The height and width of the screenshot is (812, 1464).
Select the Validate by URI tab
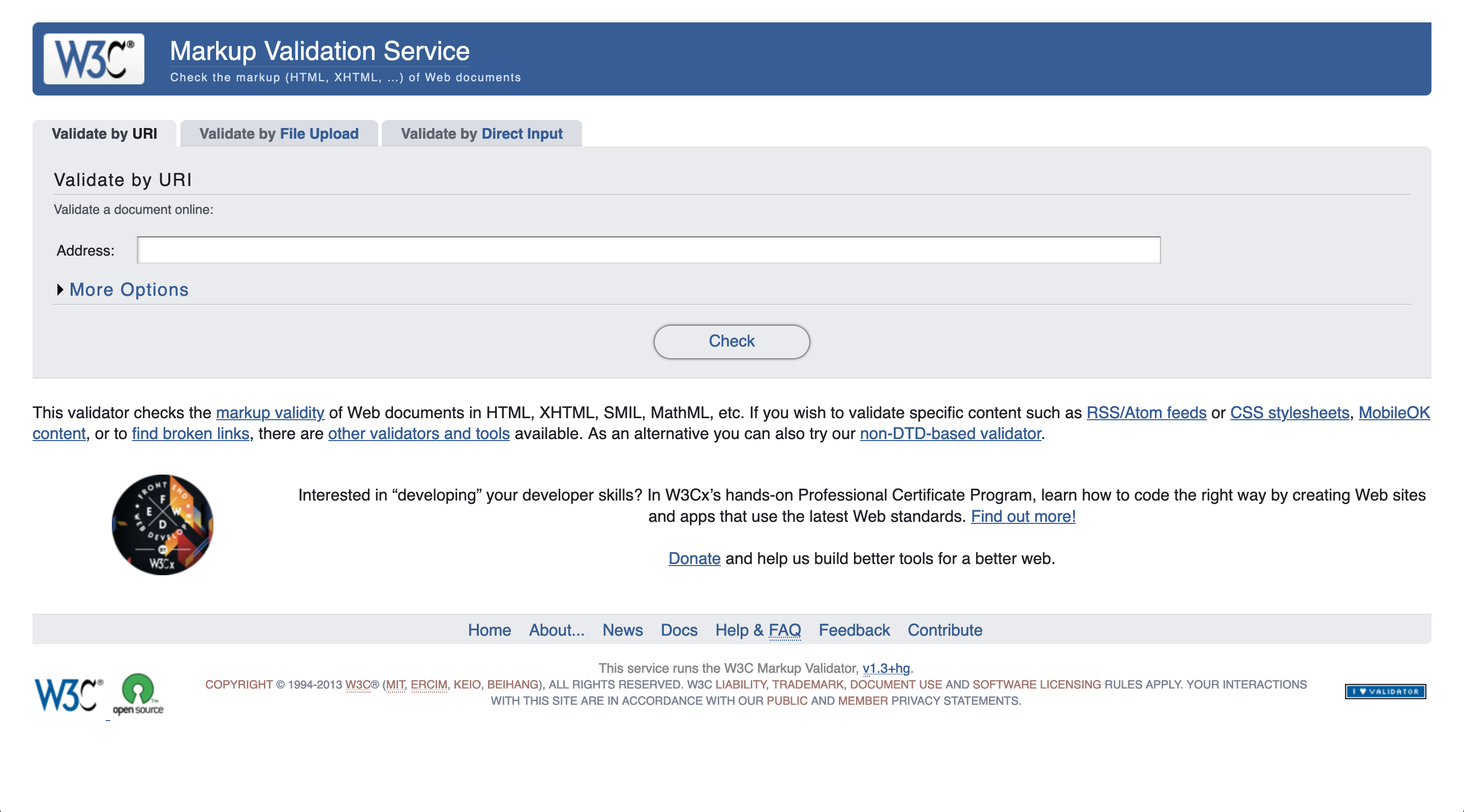(x=105, y=133)
